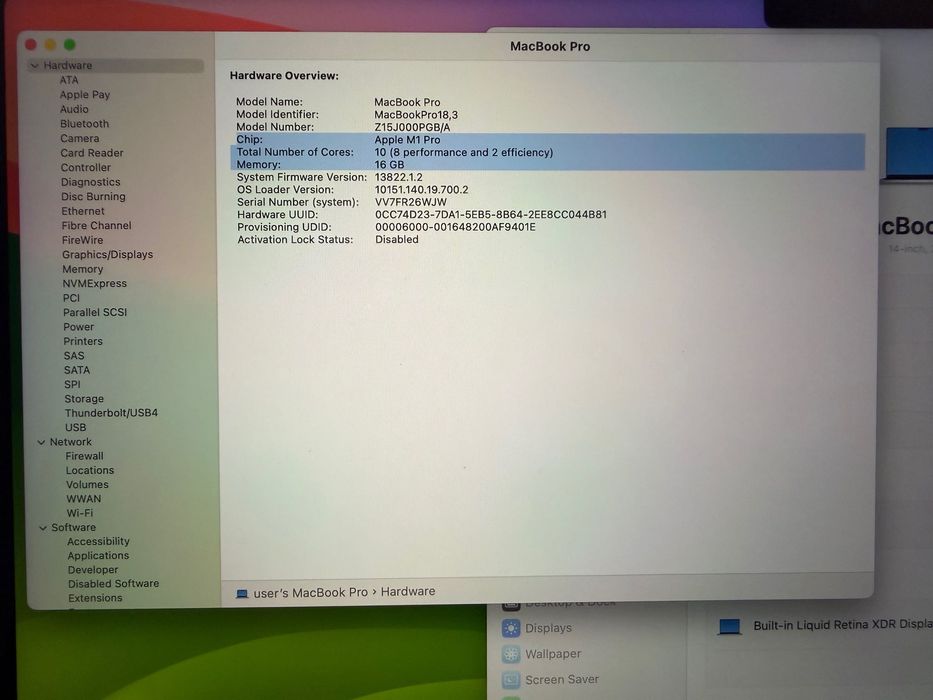The width and height of the screenshot is (933, 700).
Task: Select the Memory 16 GB row
Action: 547,164
